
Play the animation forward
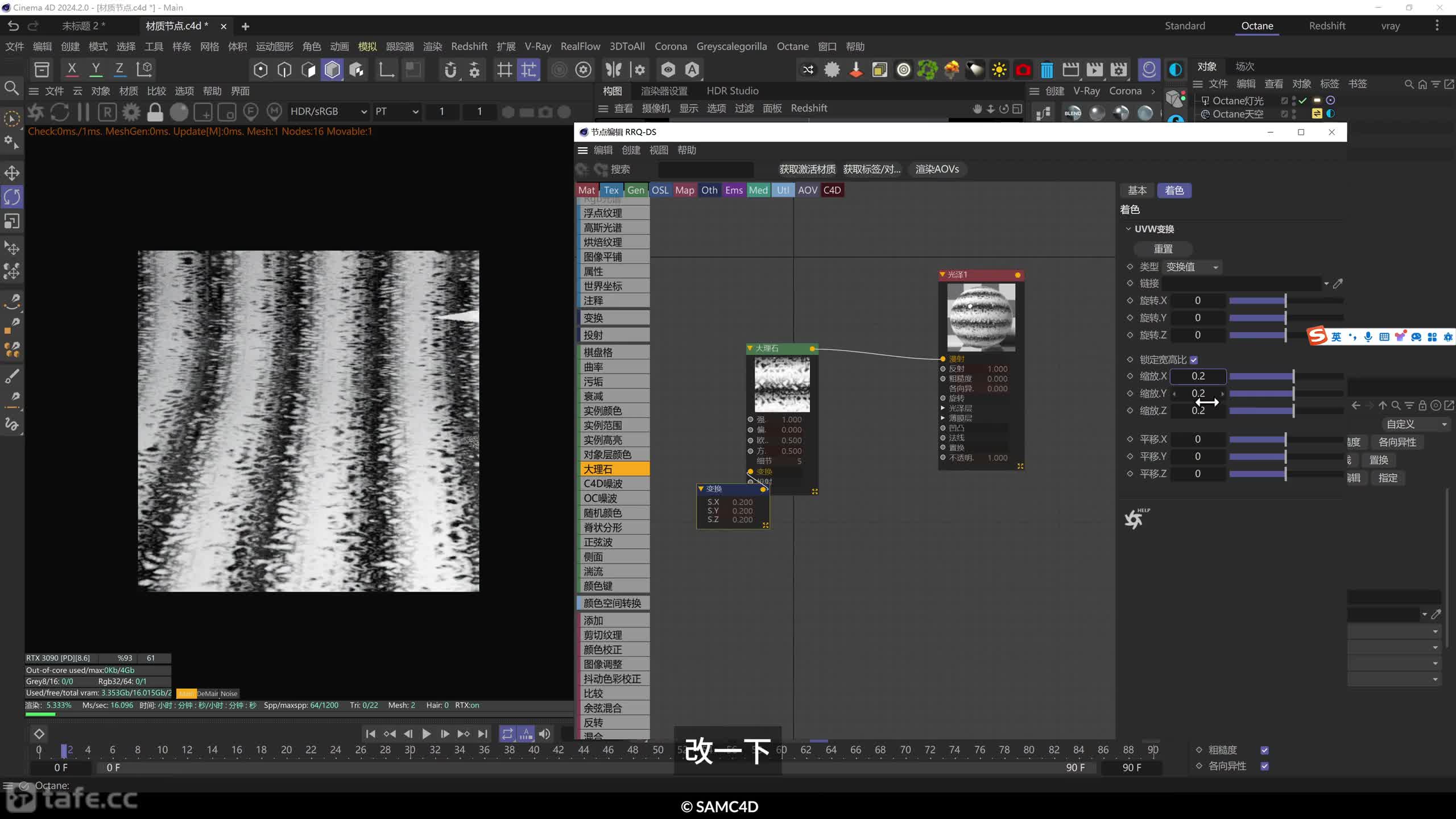[426, 734]
